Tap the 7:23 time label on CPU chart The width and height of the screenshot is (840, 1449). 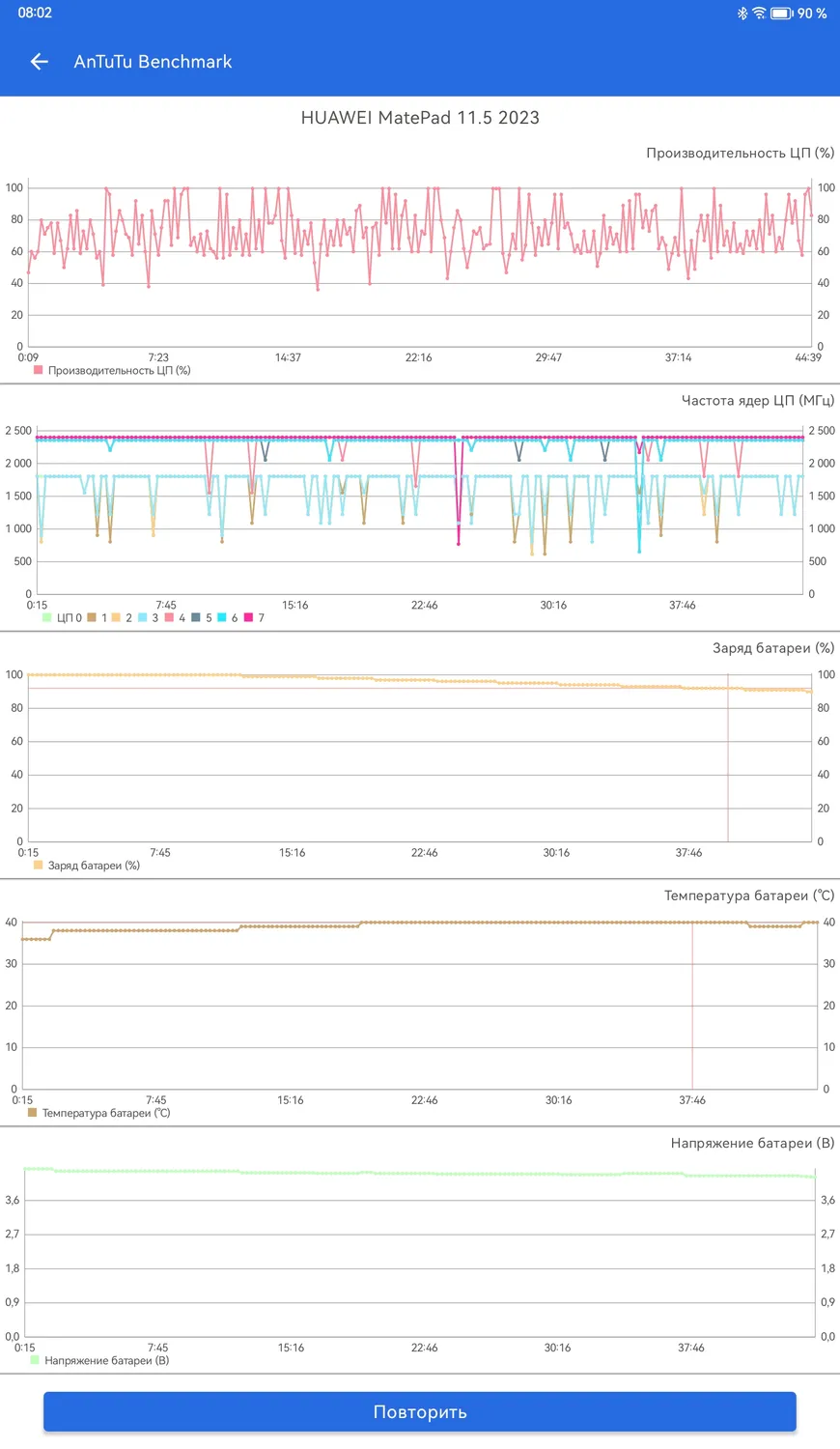click(x=158, y=357)
